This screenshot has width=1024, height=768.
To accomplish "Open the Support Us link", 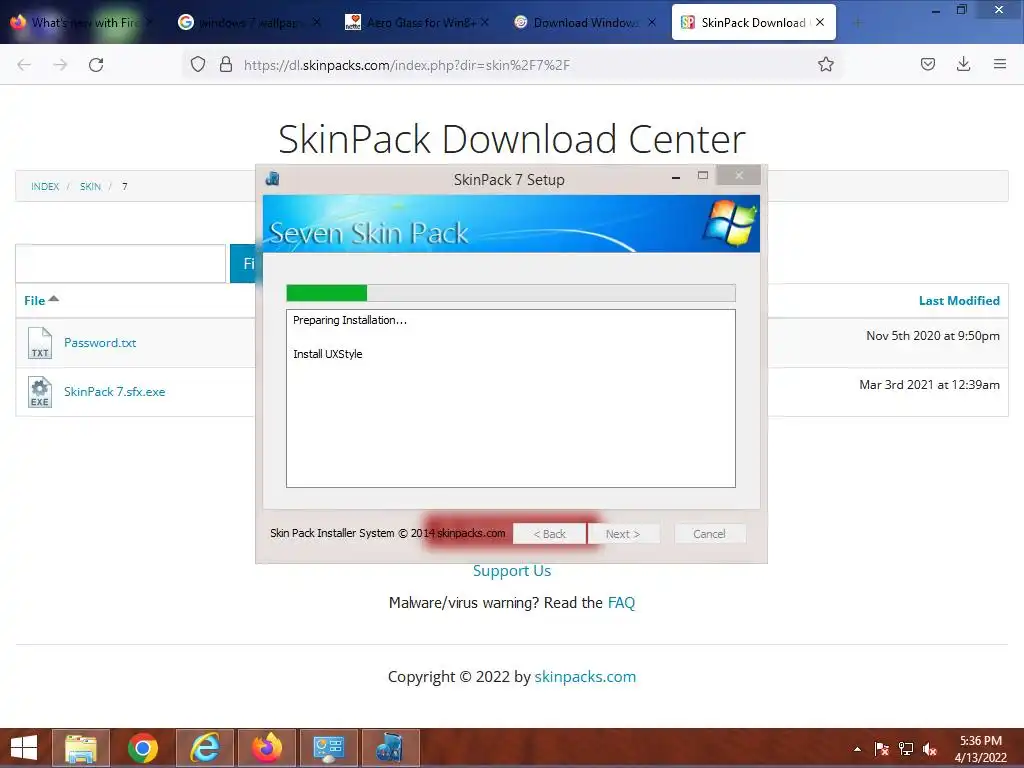I will [x=512, y=571].
